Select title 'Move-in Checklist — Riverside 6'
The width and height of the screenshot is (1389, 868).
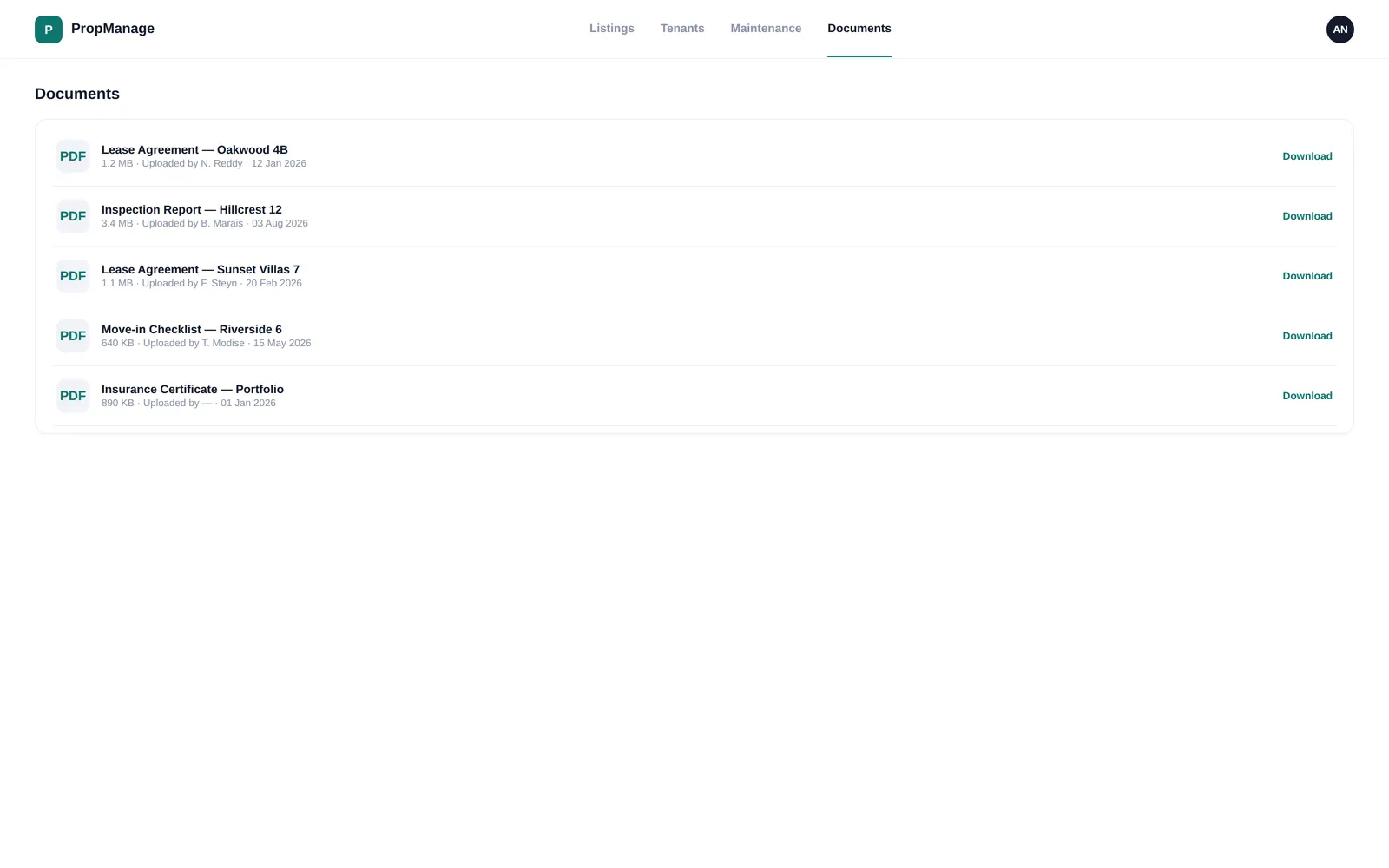[192, 329]
